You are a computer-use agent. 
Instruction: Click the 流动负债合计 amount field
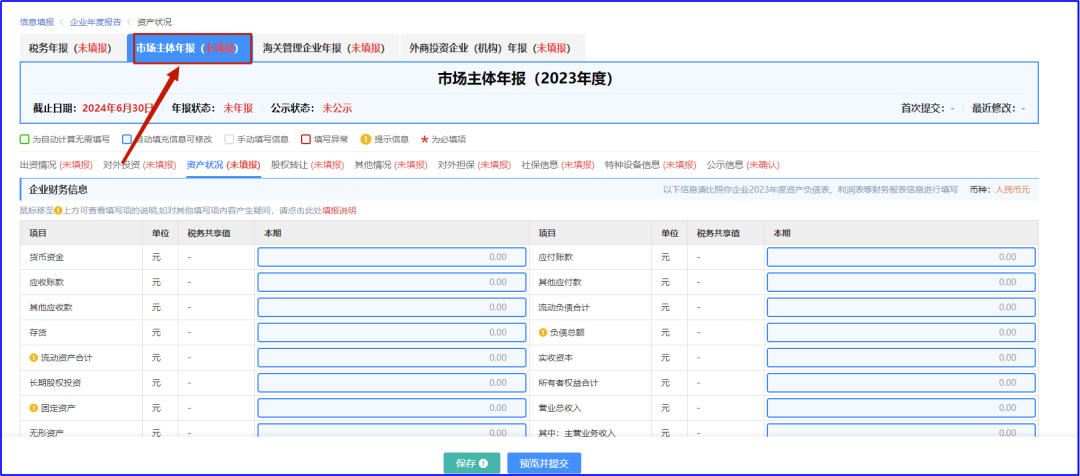(x=901, y=307)
